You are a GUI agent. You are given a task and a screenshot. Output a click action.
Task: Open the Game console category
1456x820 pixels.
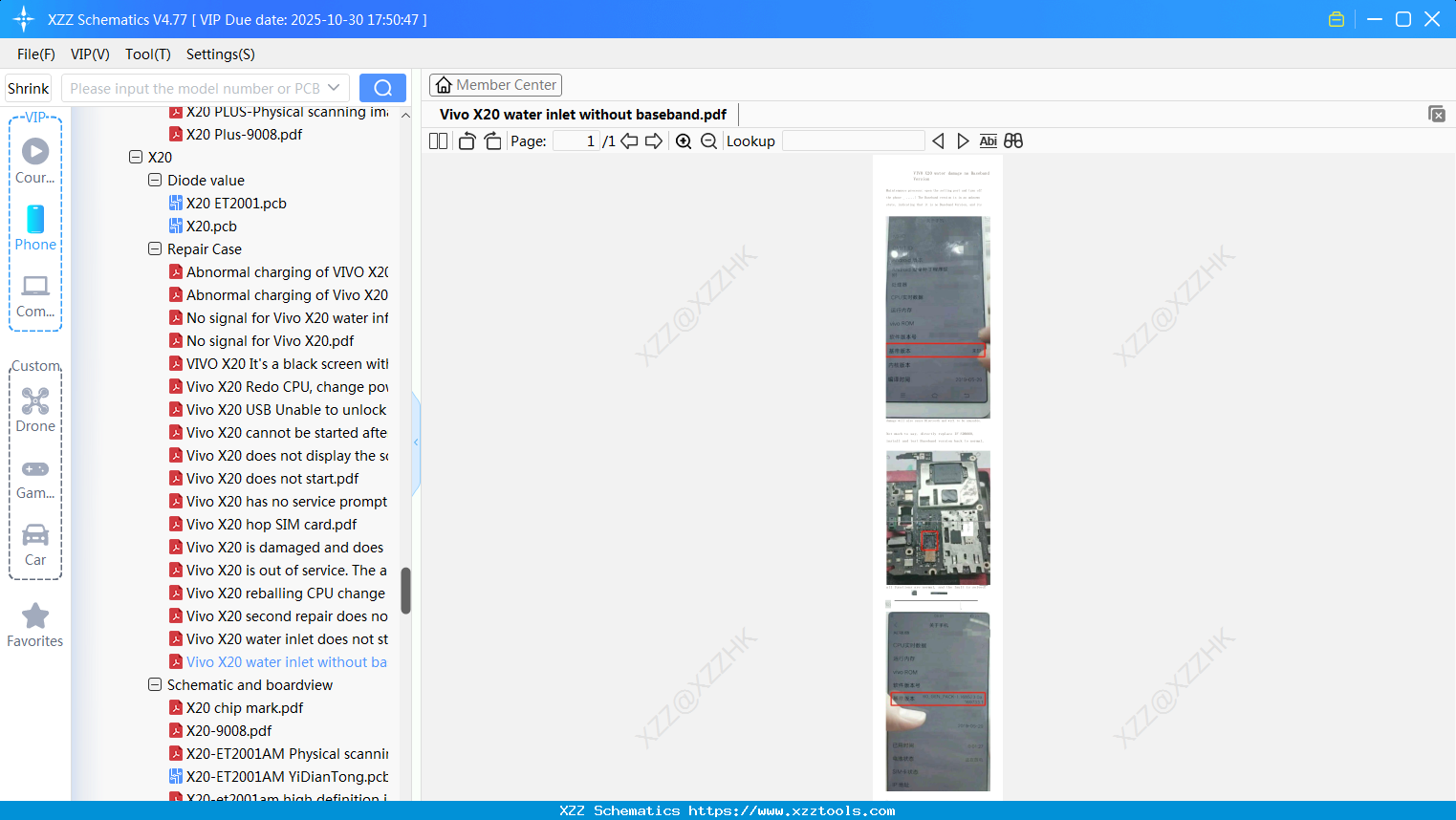pyautogui.click(x=35, y=480)
